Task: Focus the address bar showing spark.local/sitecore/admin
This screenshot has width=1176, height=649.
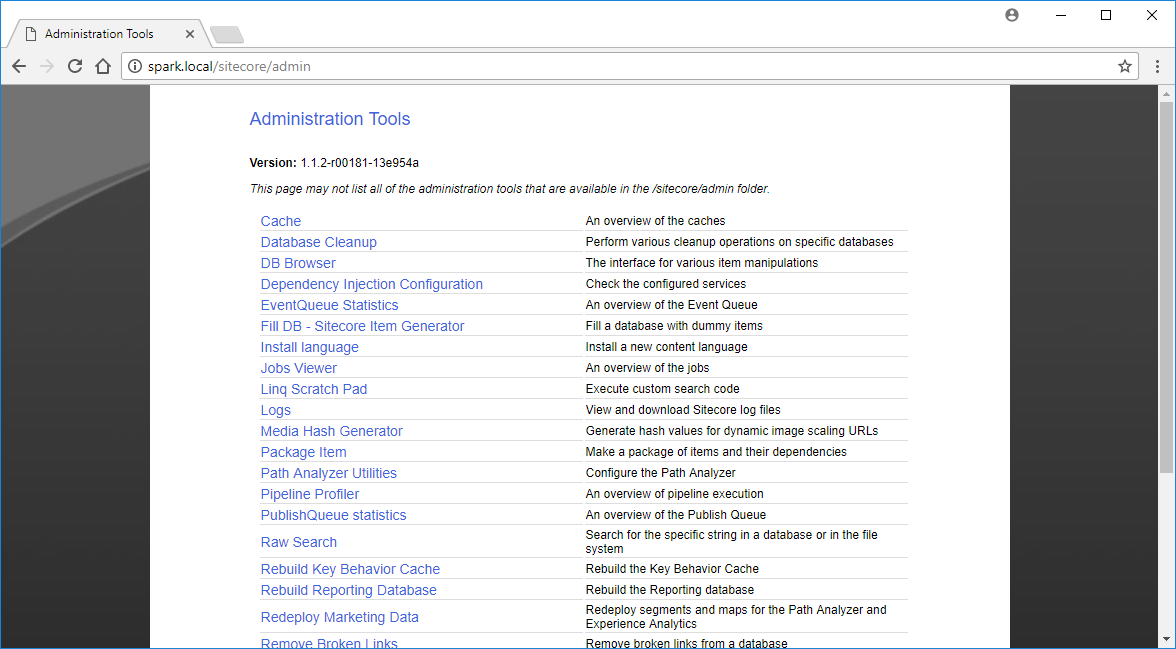Action: (x=630, y=66)
